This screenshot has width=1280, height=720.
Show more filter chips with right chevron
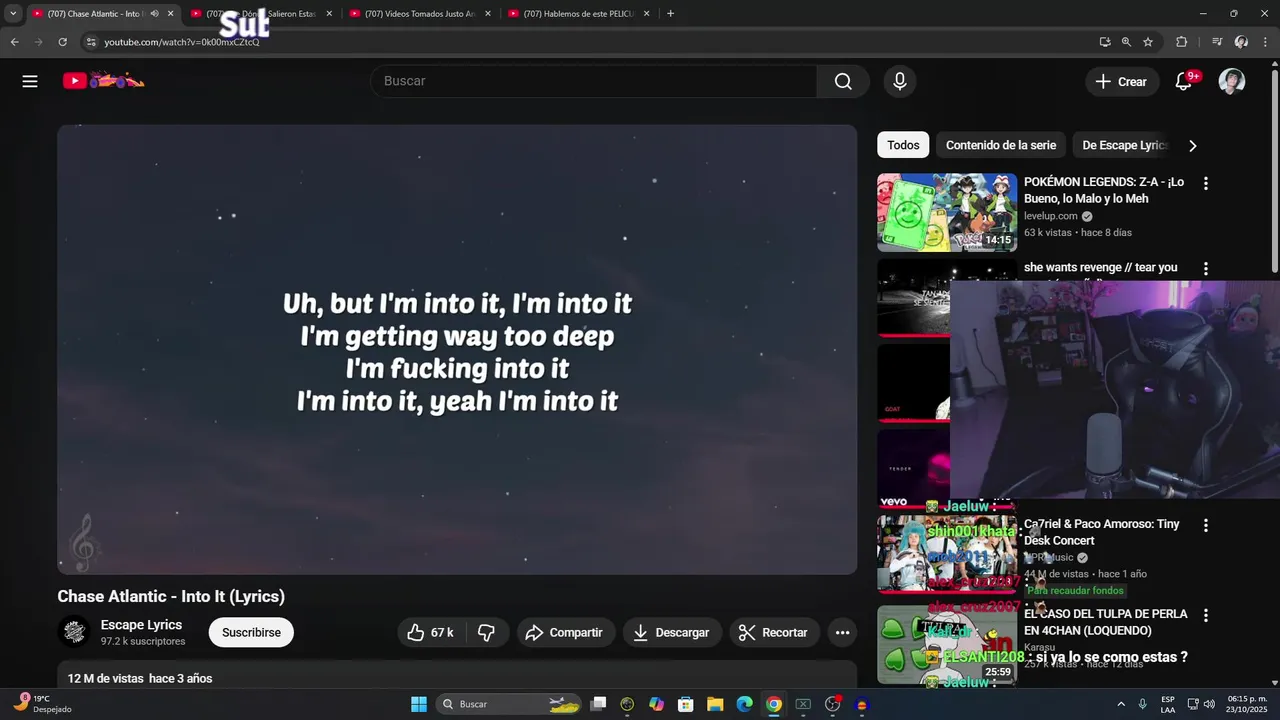point(1192,145)
